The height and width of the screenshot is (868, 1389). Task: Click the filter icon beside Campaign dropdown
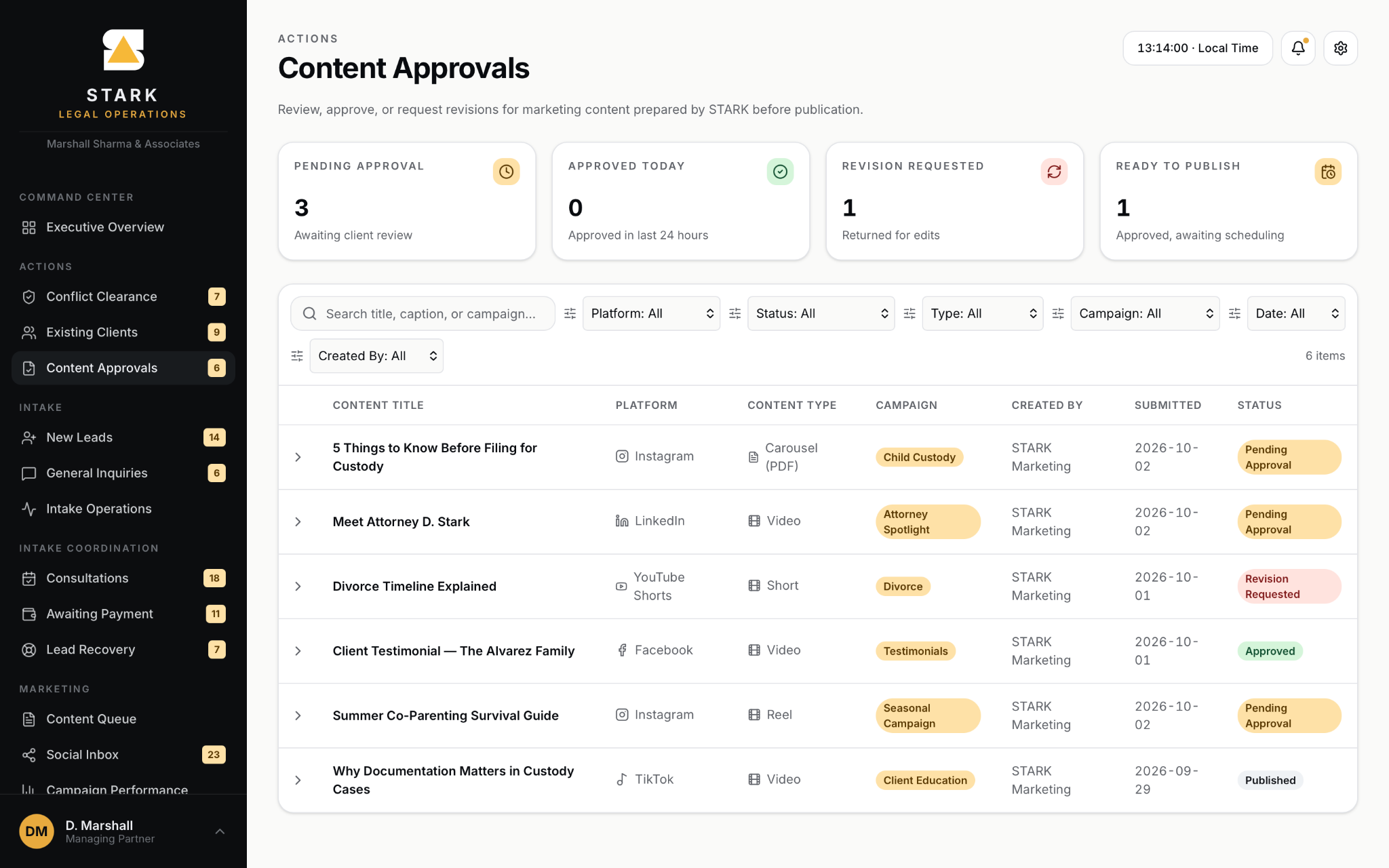pos(1058,313)
